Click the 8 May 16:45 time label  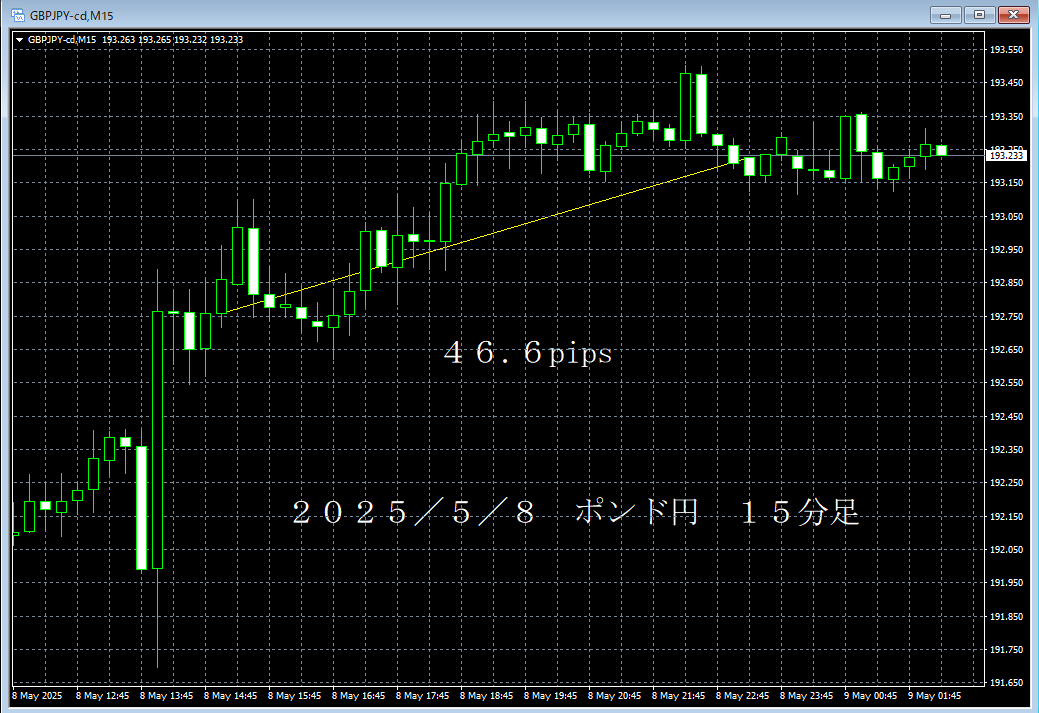point(358,696)
